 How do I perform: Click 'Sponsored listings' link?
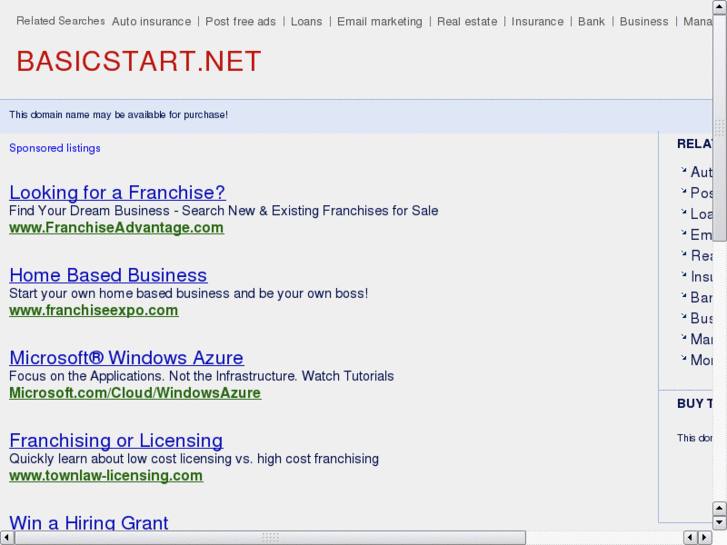[55, 148]
